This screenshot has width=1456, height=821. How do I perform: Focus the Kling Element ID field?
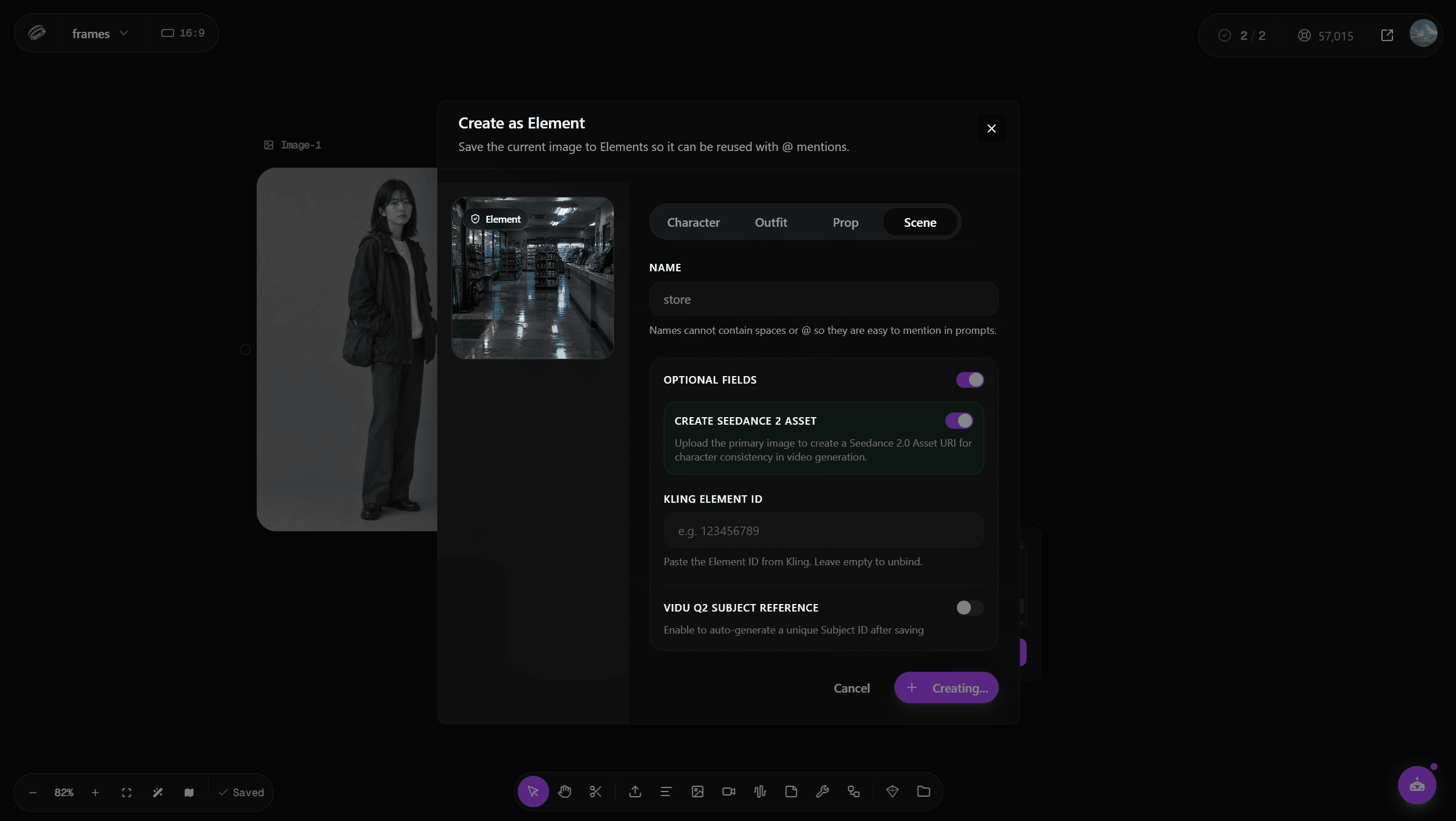point(823,531)
